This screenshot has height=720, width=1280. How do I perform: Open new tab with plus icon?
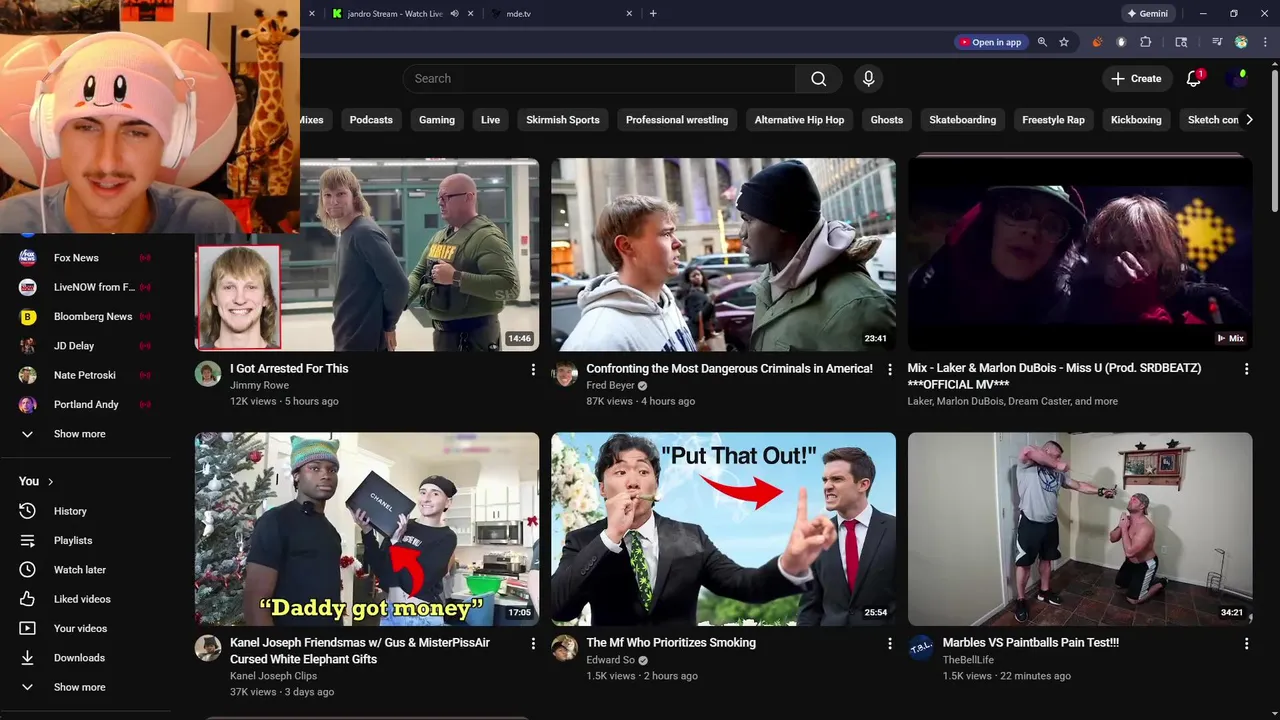tap(653, 13)
